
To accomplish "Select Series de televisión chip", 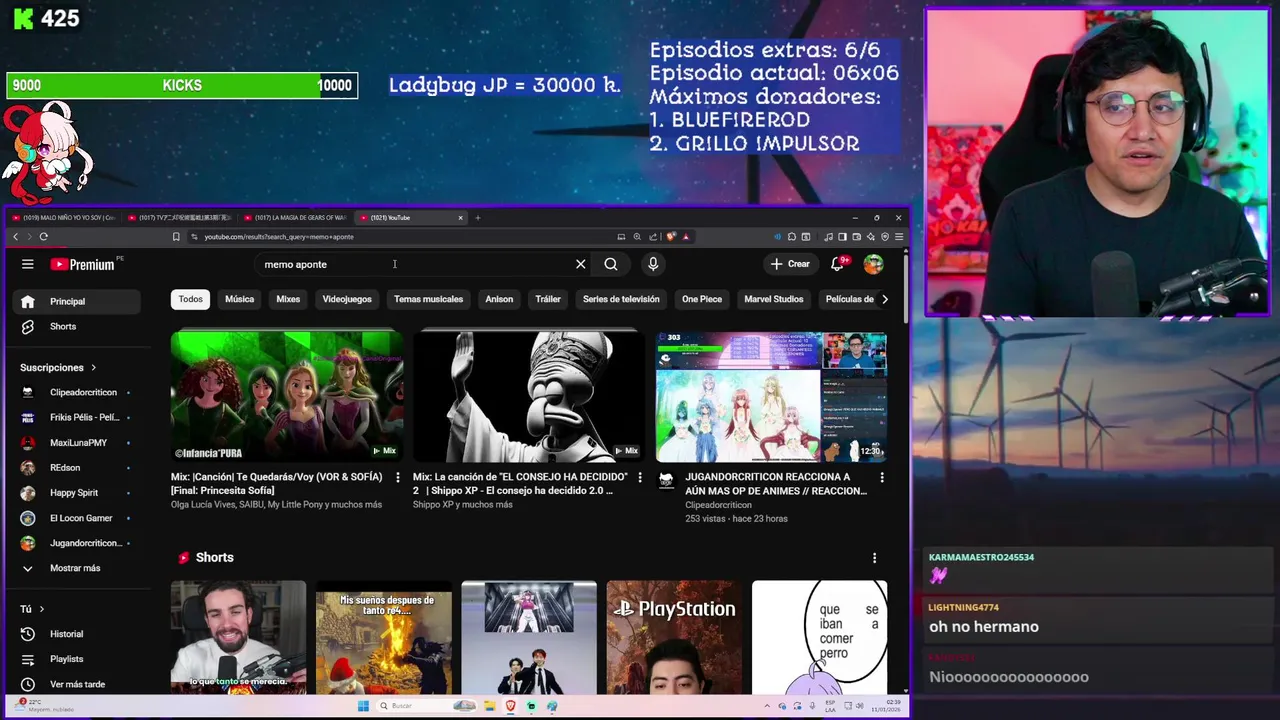I will click(x=621, y=299).
